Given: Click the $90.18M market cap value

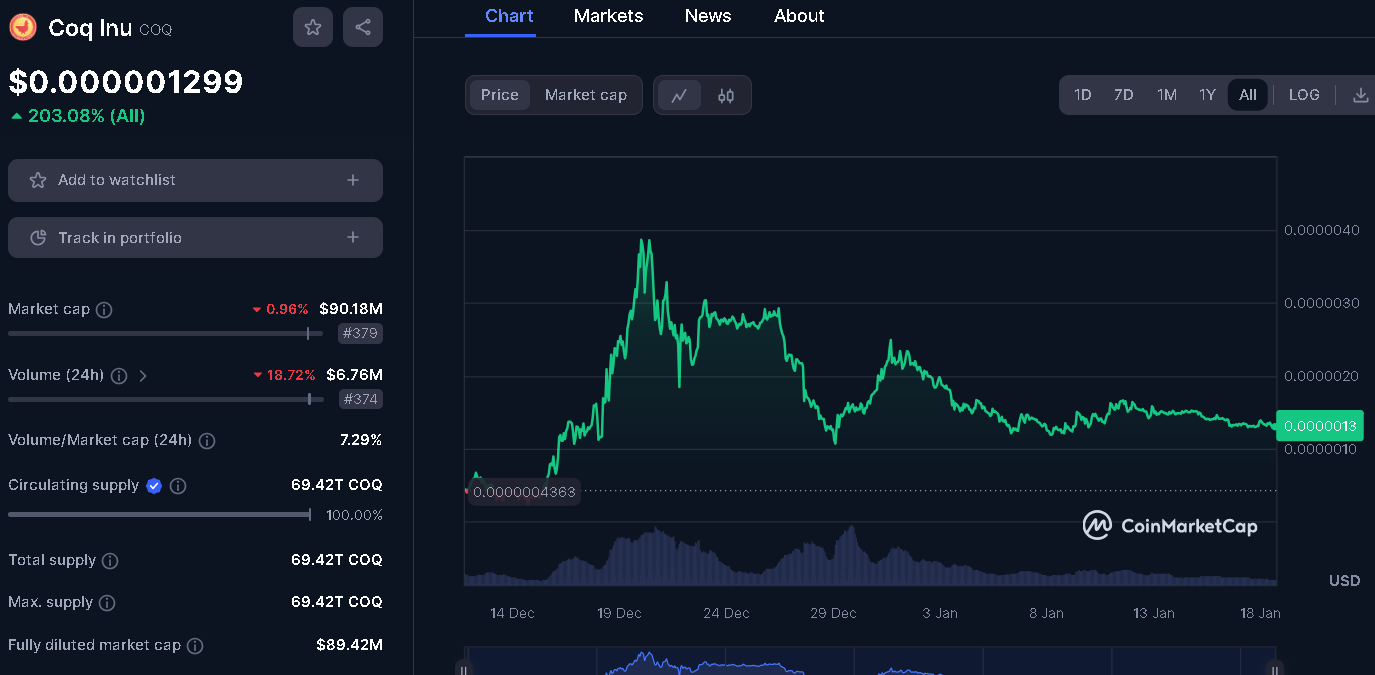Looking at the screenshot, I should click(351, 309).
